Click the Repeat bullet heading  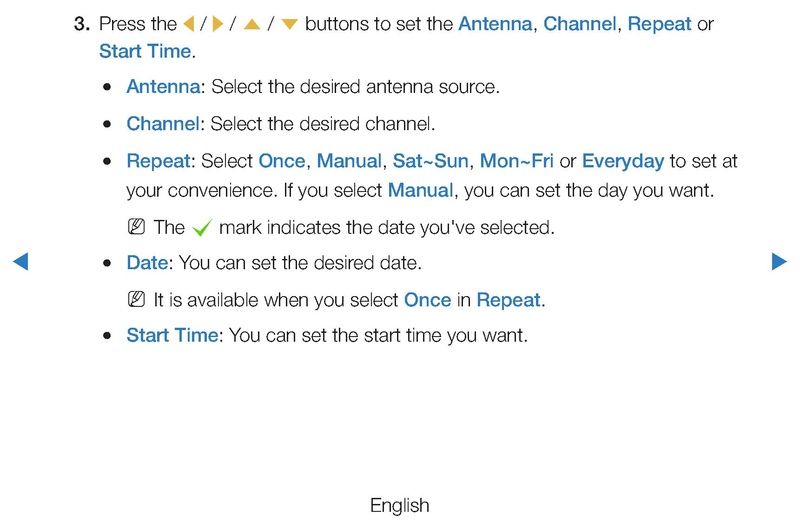tap(158, 161)
